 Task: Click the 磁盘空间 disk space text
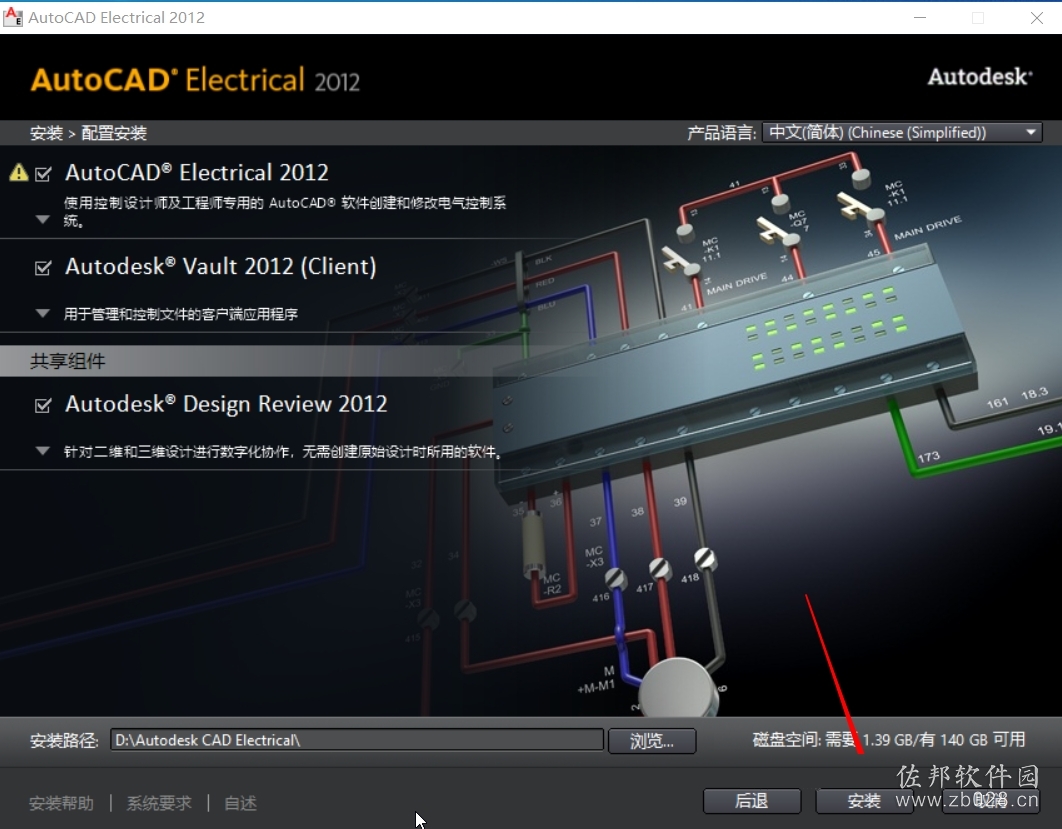coord(889,740)
